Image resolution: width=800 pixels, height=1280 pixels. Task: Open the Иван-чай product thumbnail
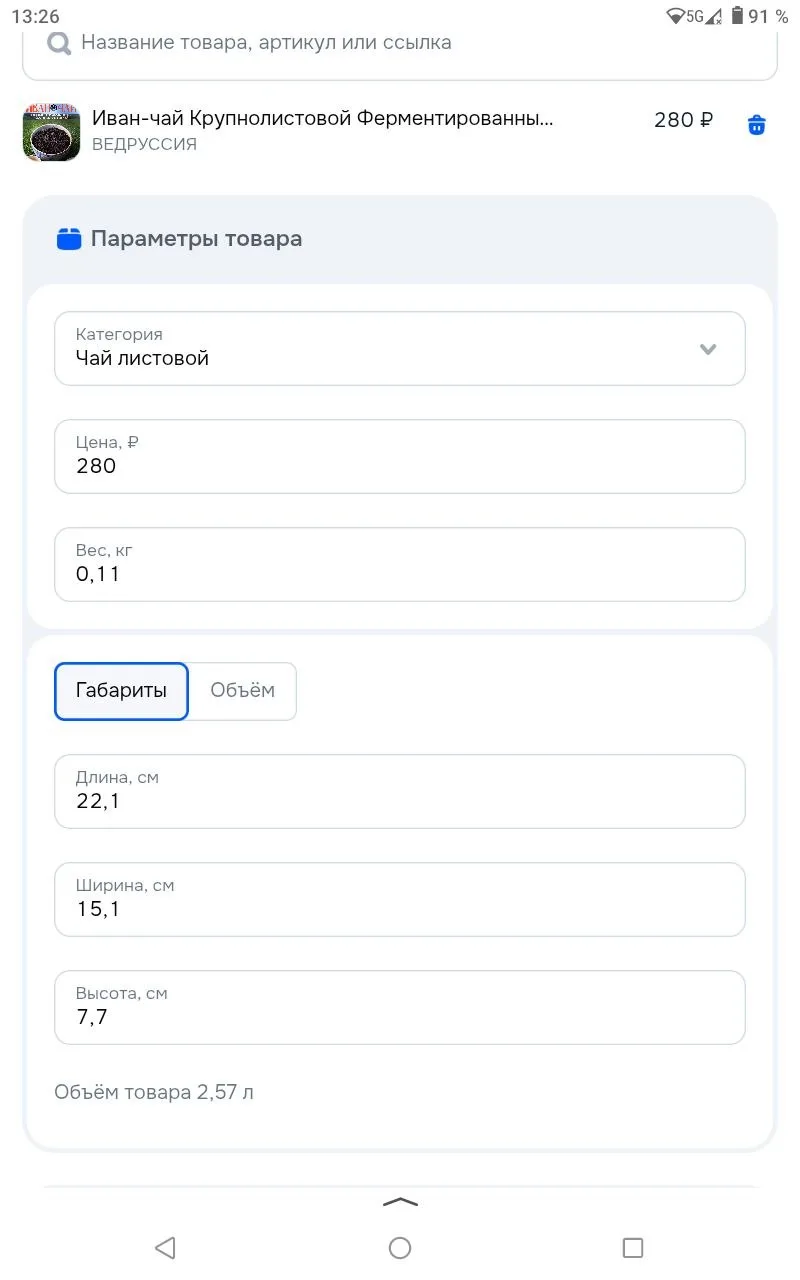51,131
